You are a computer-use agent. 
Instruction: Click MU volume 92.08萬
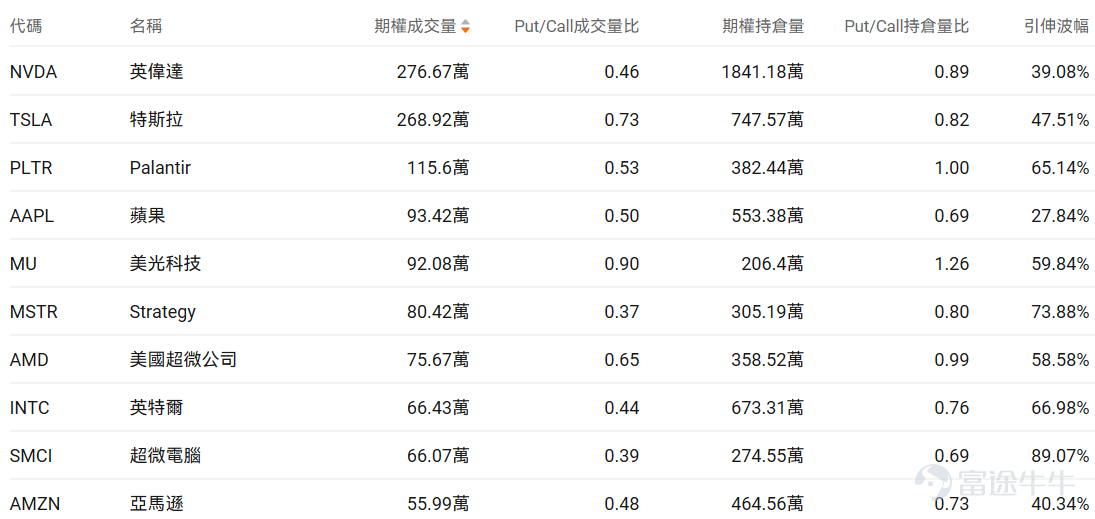pos(438,263)
